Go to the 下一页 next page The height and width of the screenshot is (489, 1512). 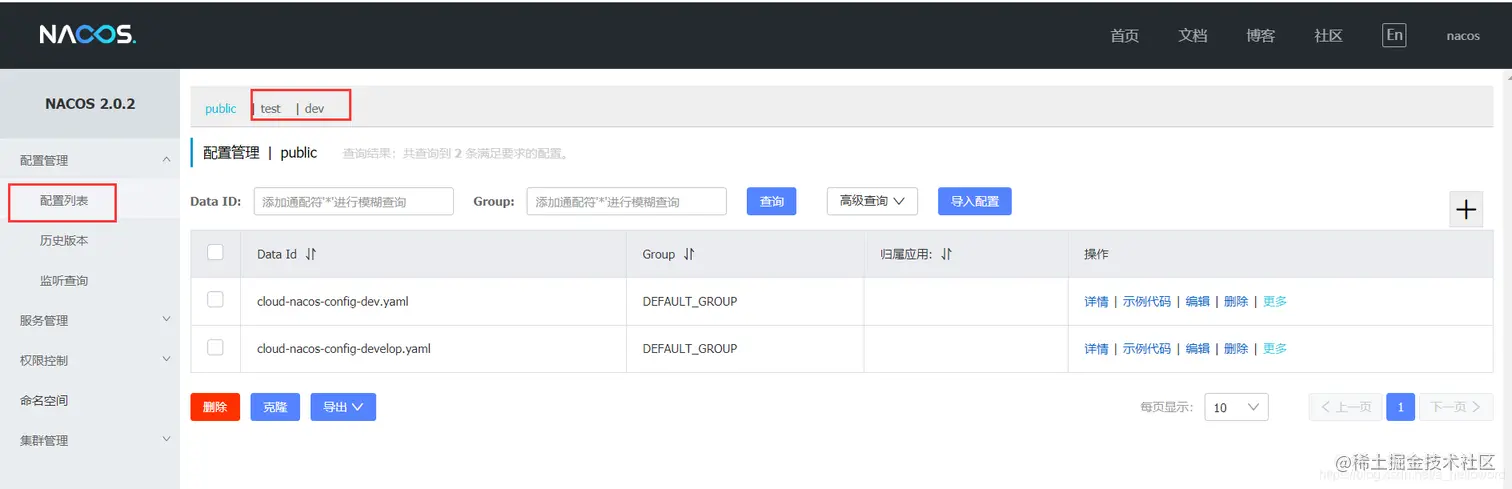click(1456, 407)
